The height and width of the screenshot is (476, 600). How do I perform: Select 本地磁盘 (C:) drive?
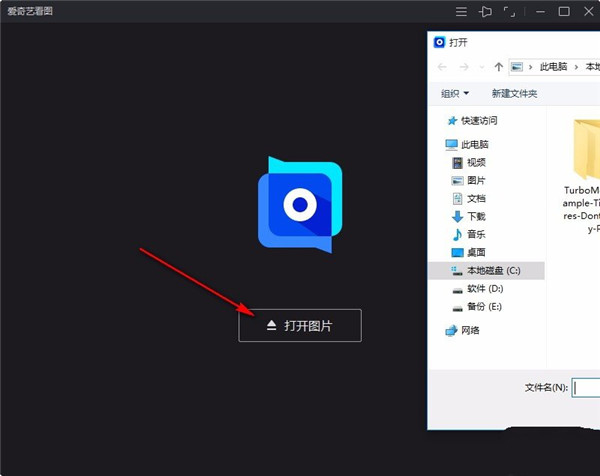pyautogui.click(x=493, y=270)
